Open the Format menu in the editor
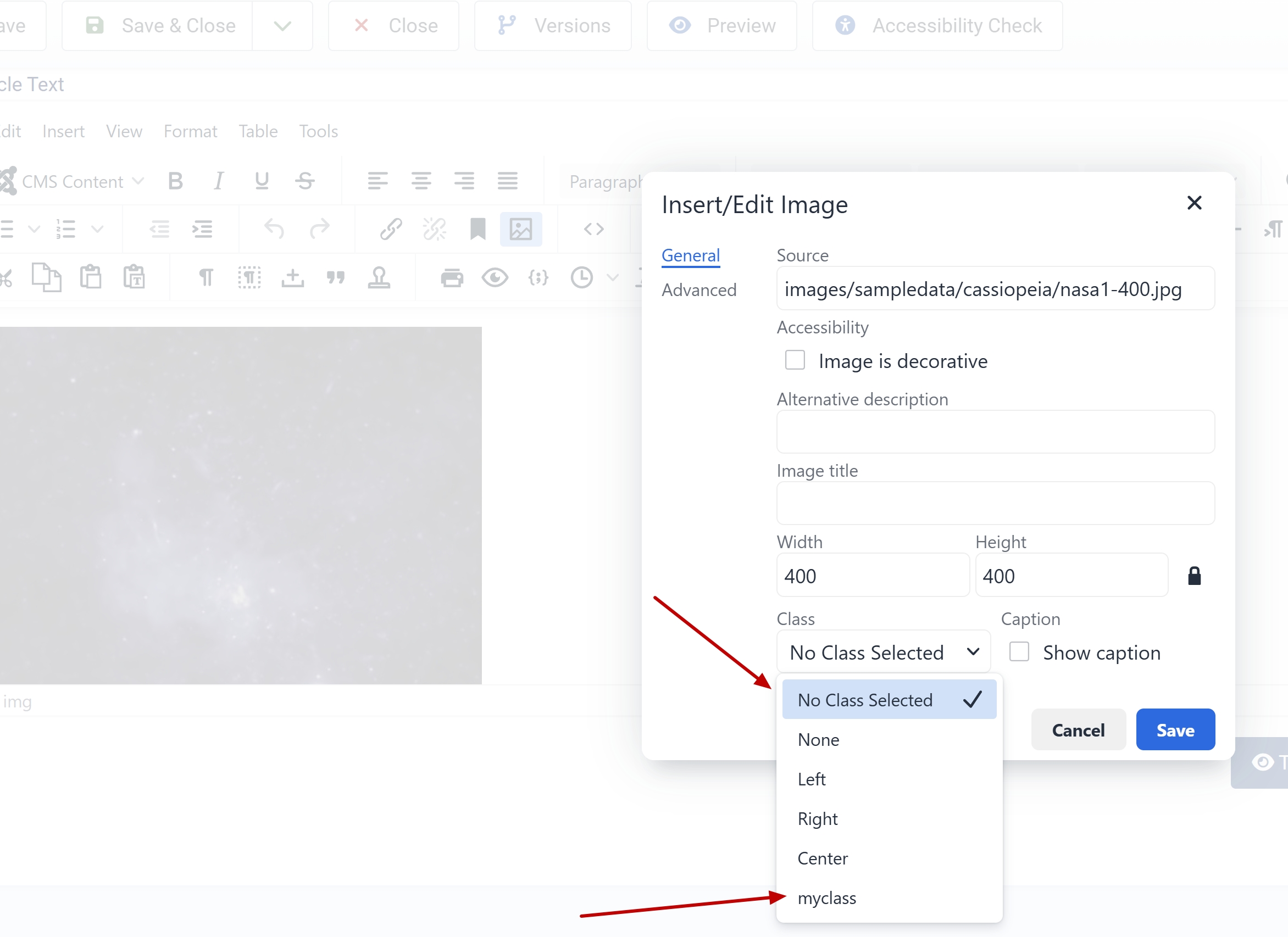 click(190, 131)
